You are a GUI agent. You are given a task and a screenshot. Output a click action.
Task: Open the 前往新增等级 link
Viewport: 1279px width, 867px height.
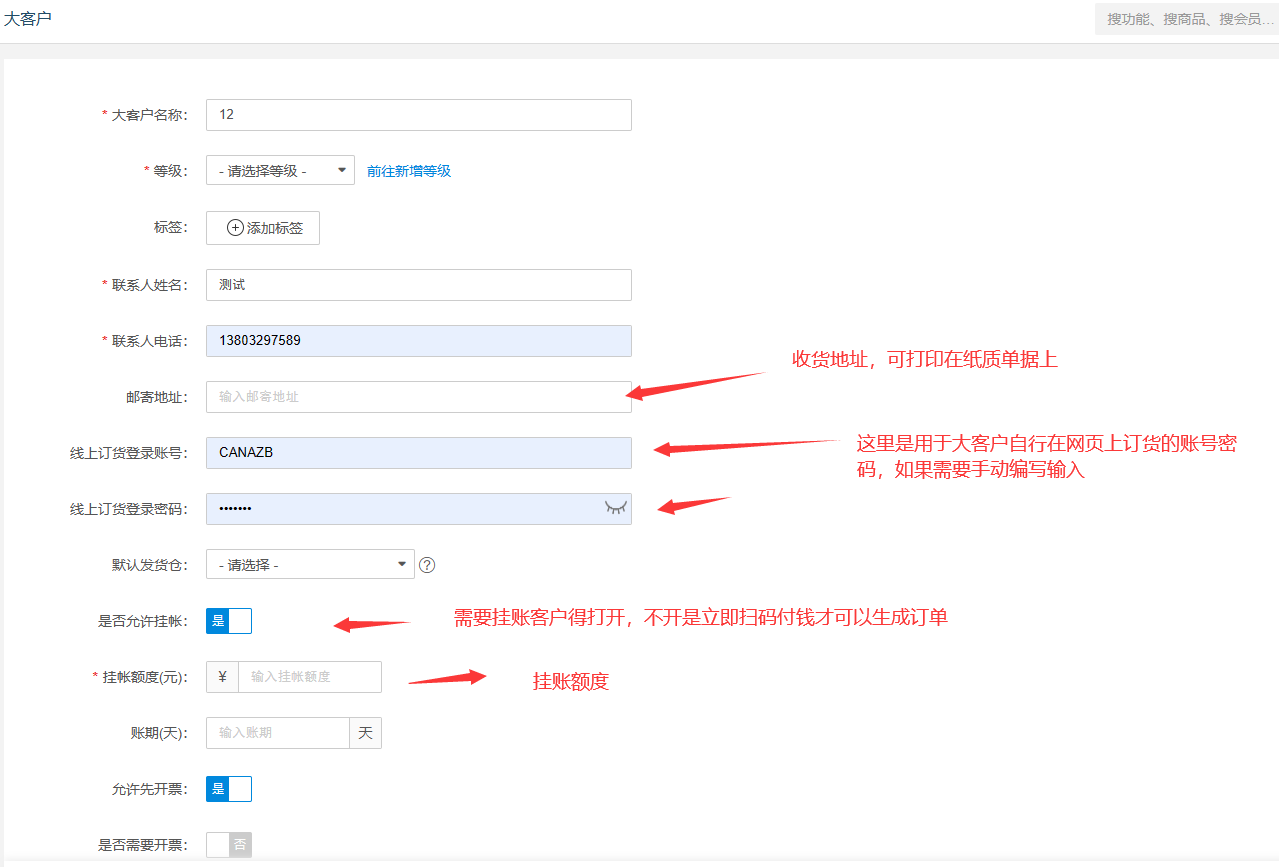click(x=409, y=171)
